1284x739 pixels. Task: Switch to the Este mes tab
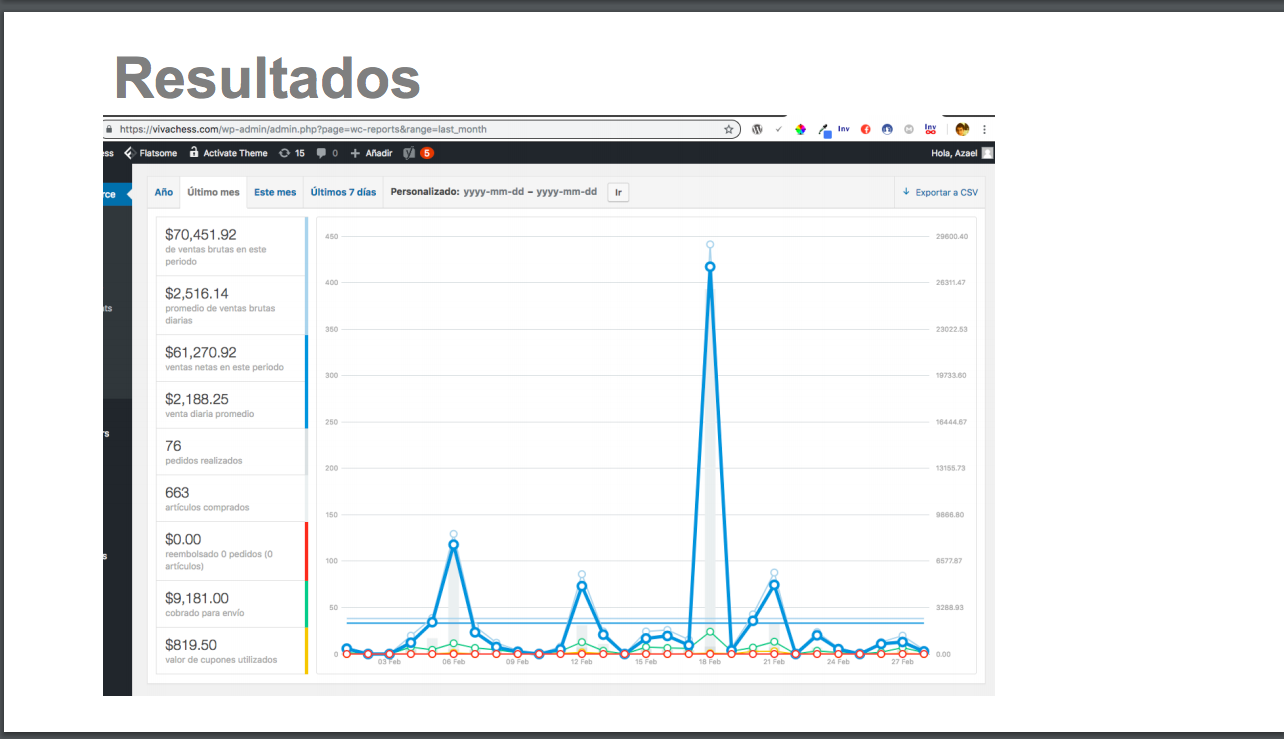click(x=274, y=191)
